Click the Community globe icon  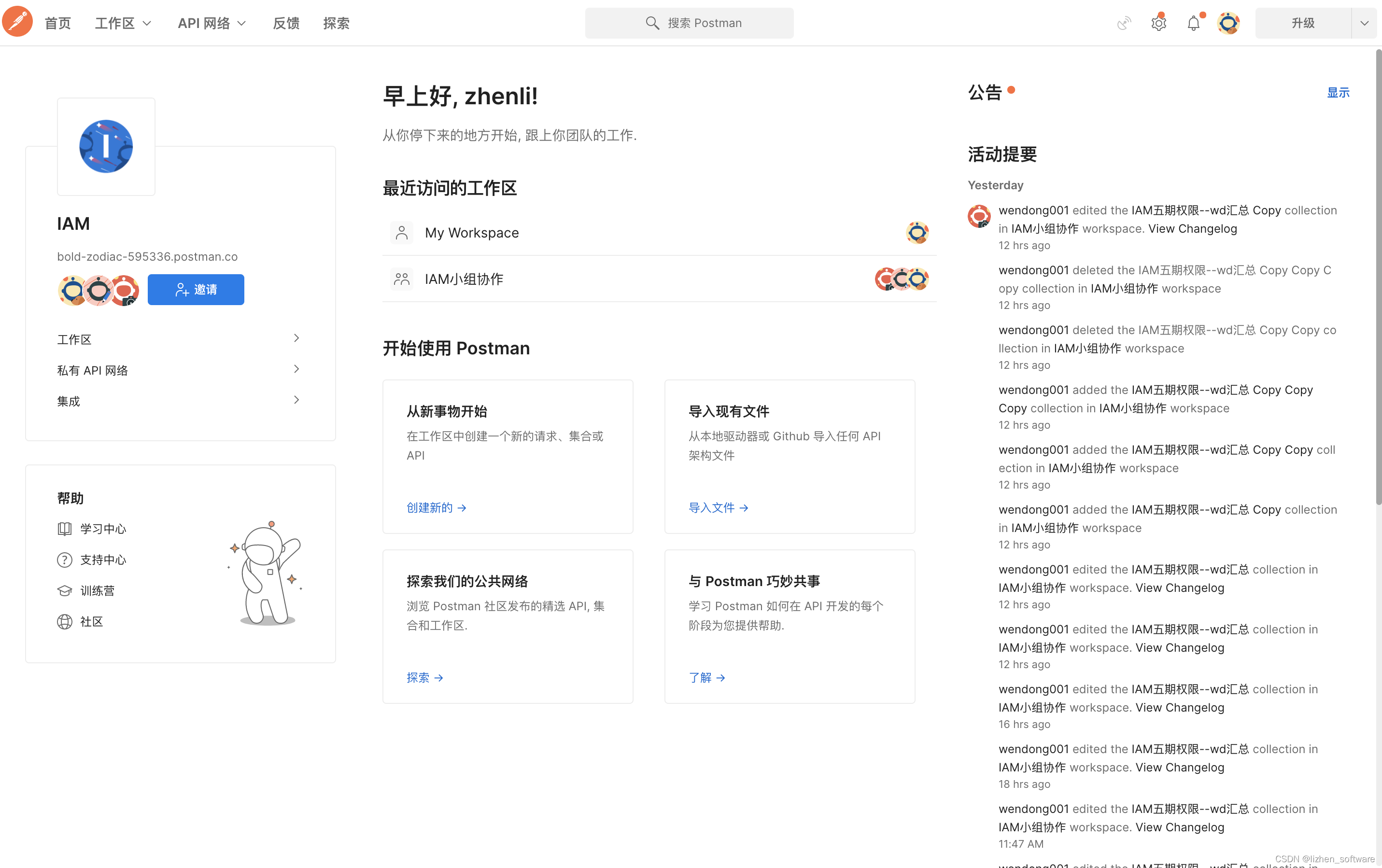click(x=64, y=621)
